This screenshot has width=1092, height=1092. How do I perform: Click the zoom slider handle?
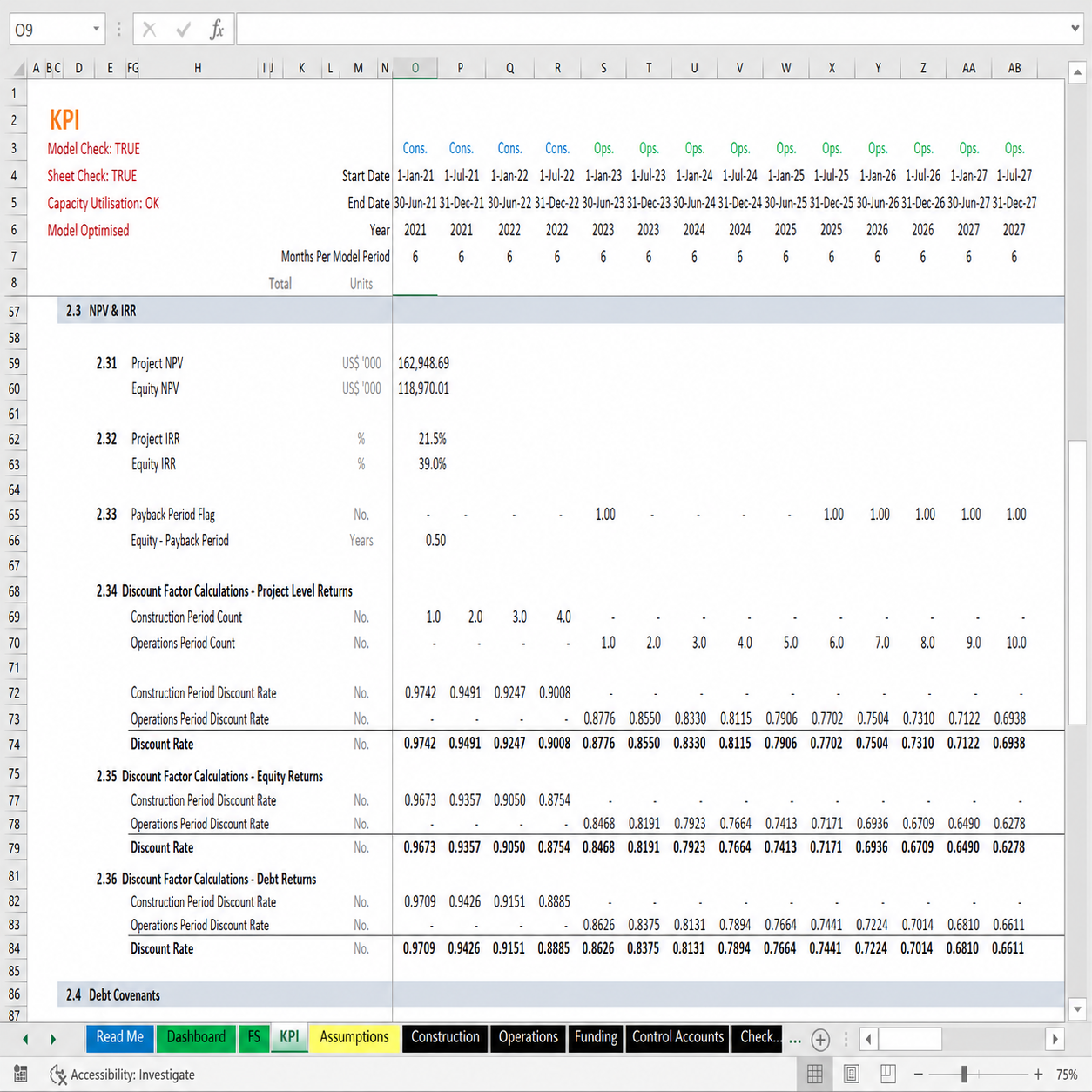964,1075
